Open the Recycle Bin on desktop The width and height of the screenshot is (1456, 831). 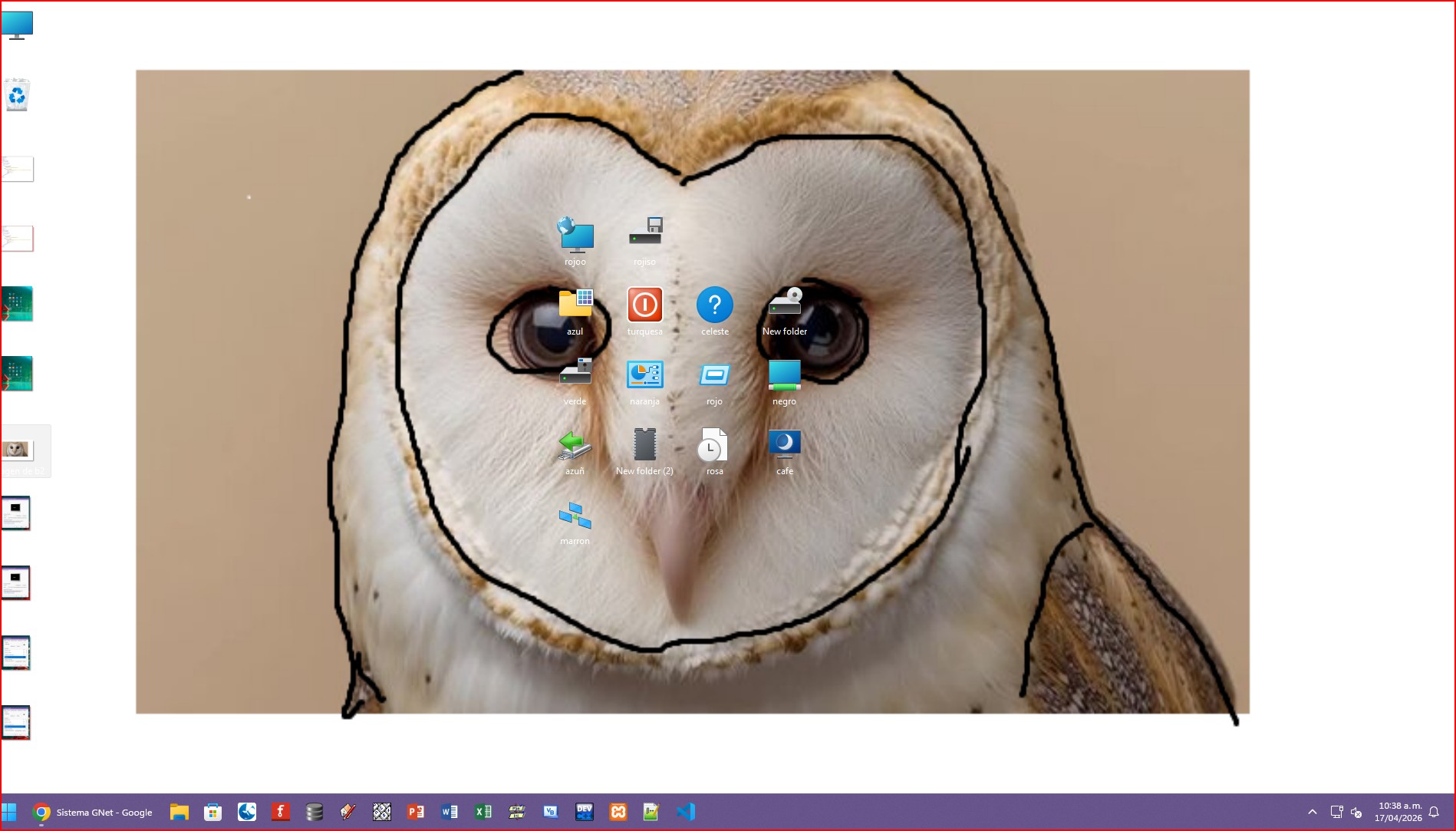click(17, 96)
